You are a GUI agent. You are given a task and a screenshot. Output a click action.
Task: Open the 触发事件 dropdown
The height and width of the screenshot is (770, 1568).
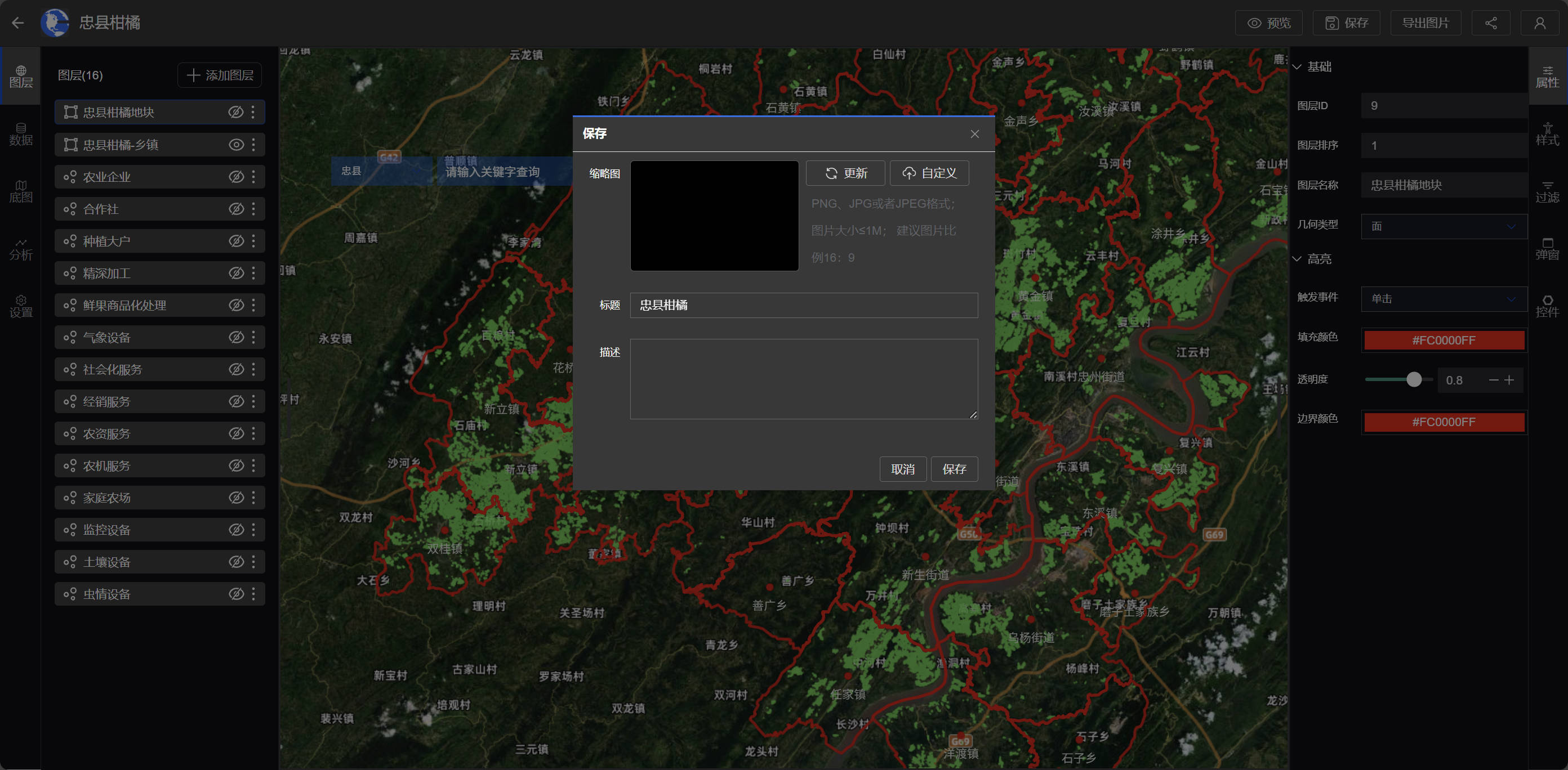coord(1443,299)
